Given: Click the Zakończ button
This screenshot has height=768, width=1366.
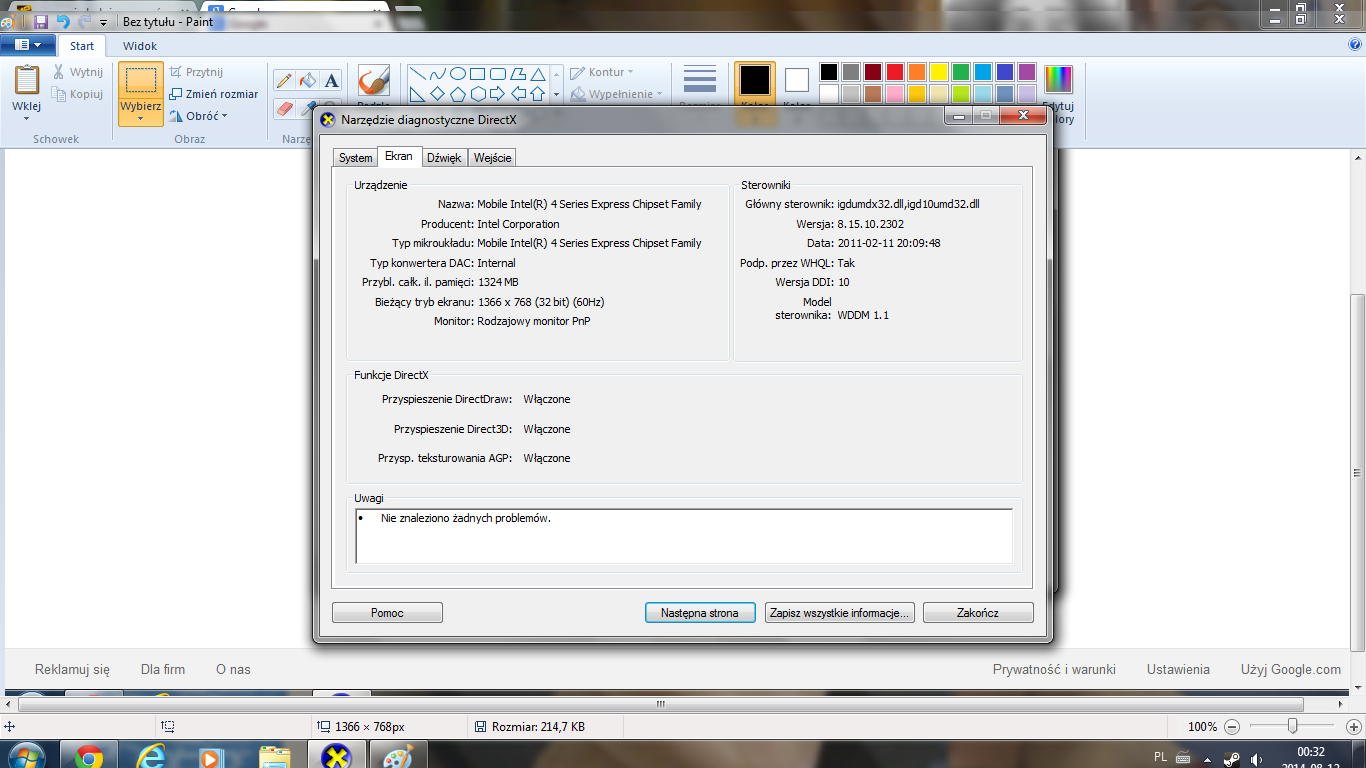Looking at the screenshot, I should 978,613.
